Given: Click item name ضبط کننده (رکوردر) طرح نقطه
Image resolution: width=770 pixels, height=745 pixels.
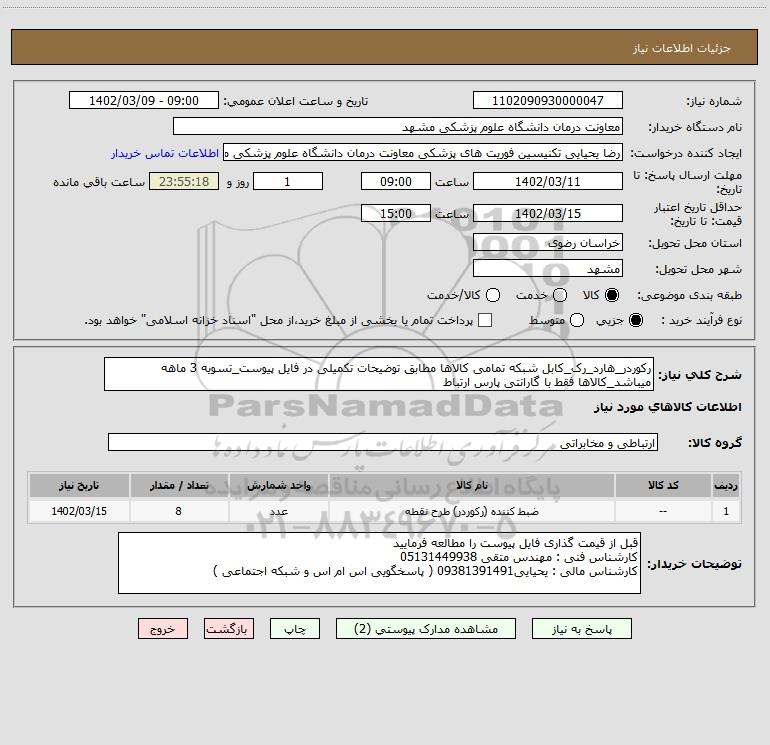Looking at the screenshot, I should tap(472, 511).
